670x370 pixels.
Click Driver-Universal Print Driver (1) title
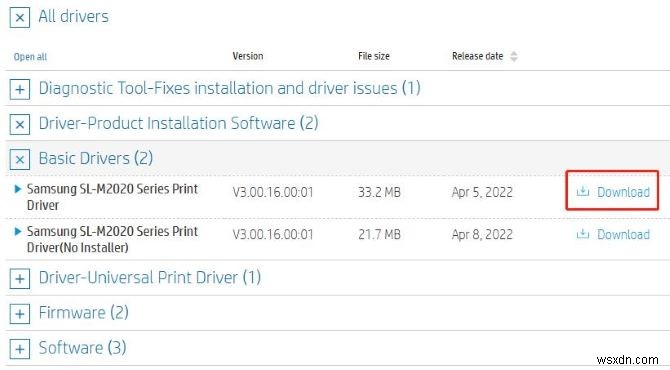[x=150, y=278]
